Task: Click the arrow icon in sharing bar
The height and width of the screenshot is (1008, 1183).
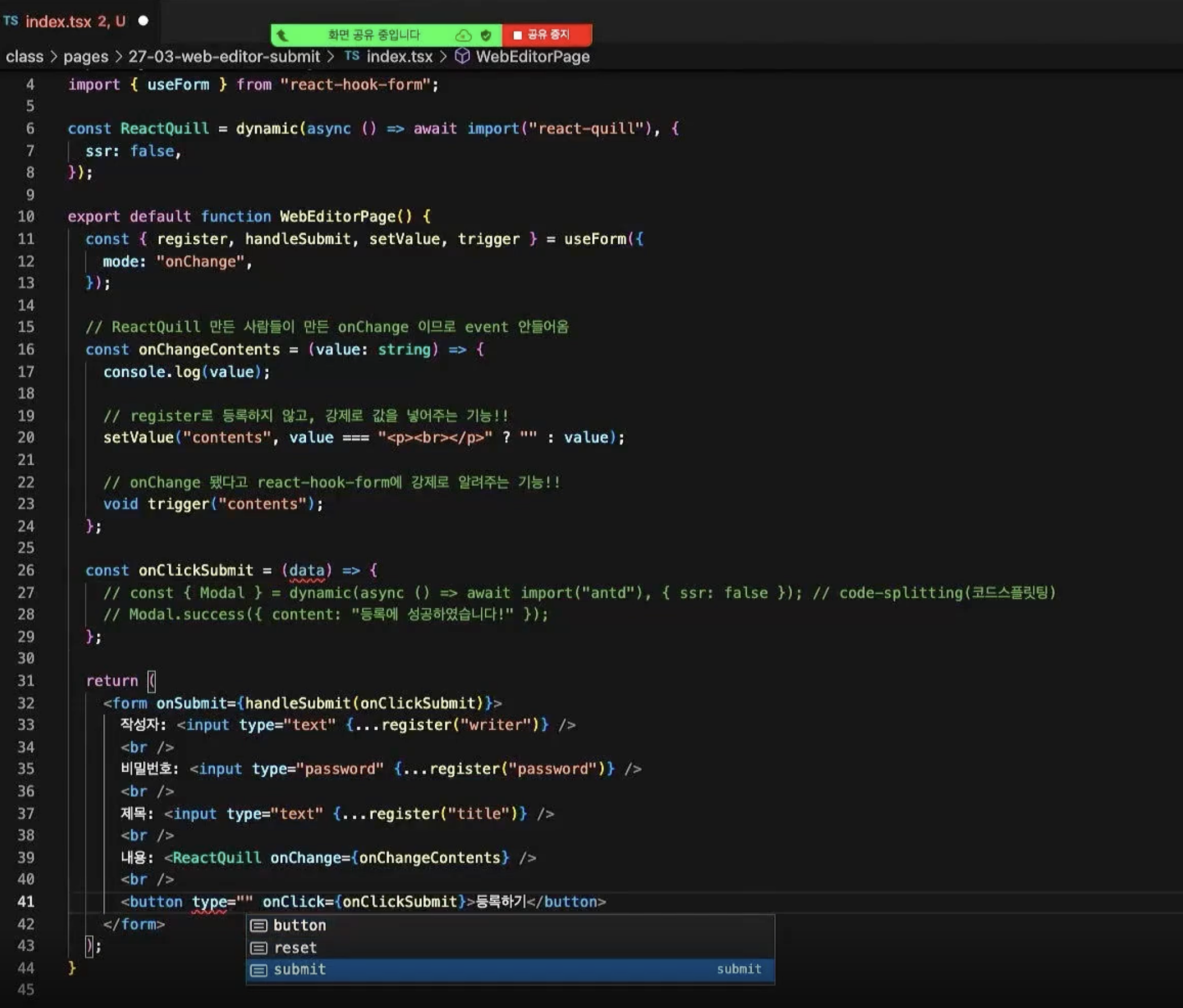Action: point(282,36)
